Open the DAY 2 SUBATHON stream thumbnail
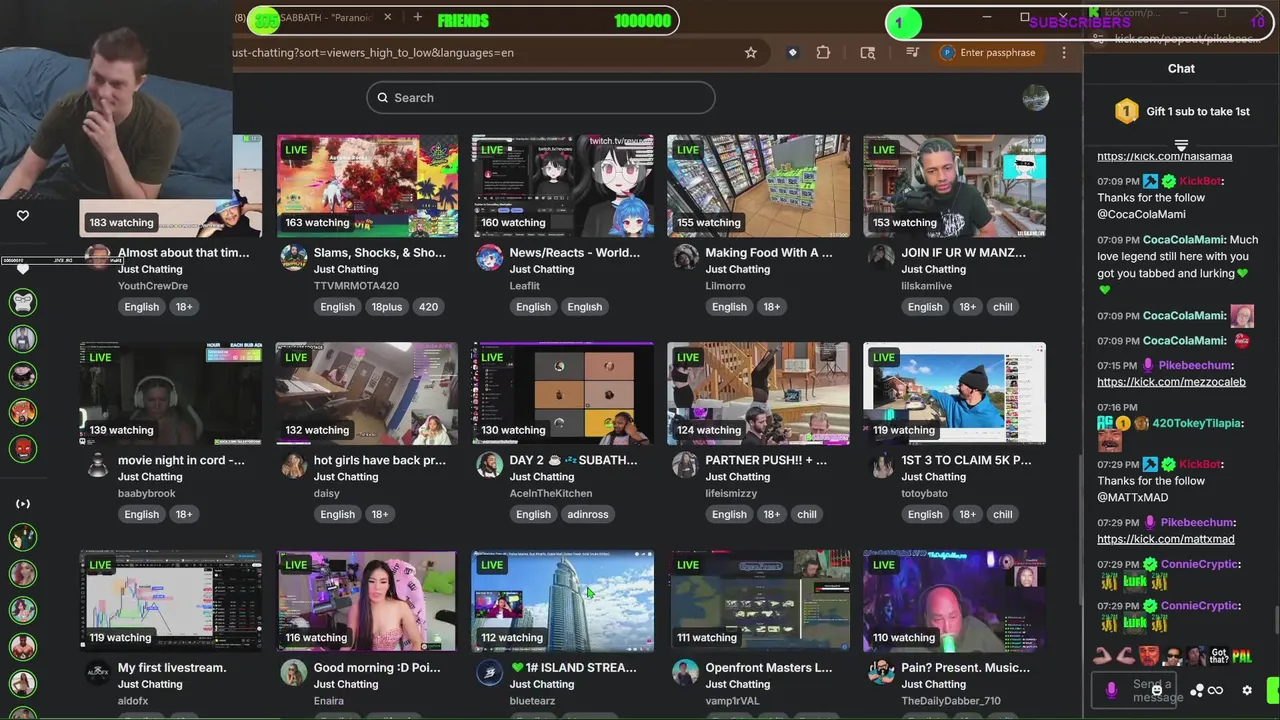Image resolution: width=1280 pixels, height=720 pixels. point(562,394)
